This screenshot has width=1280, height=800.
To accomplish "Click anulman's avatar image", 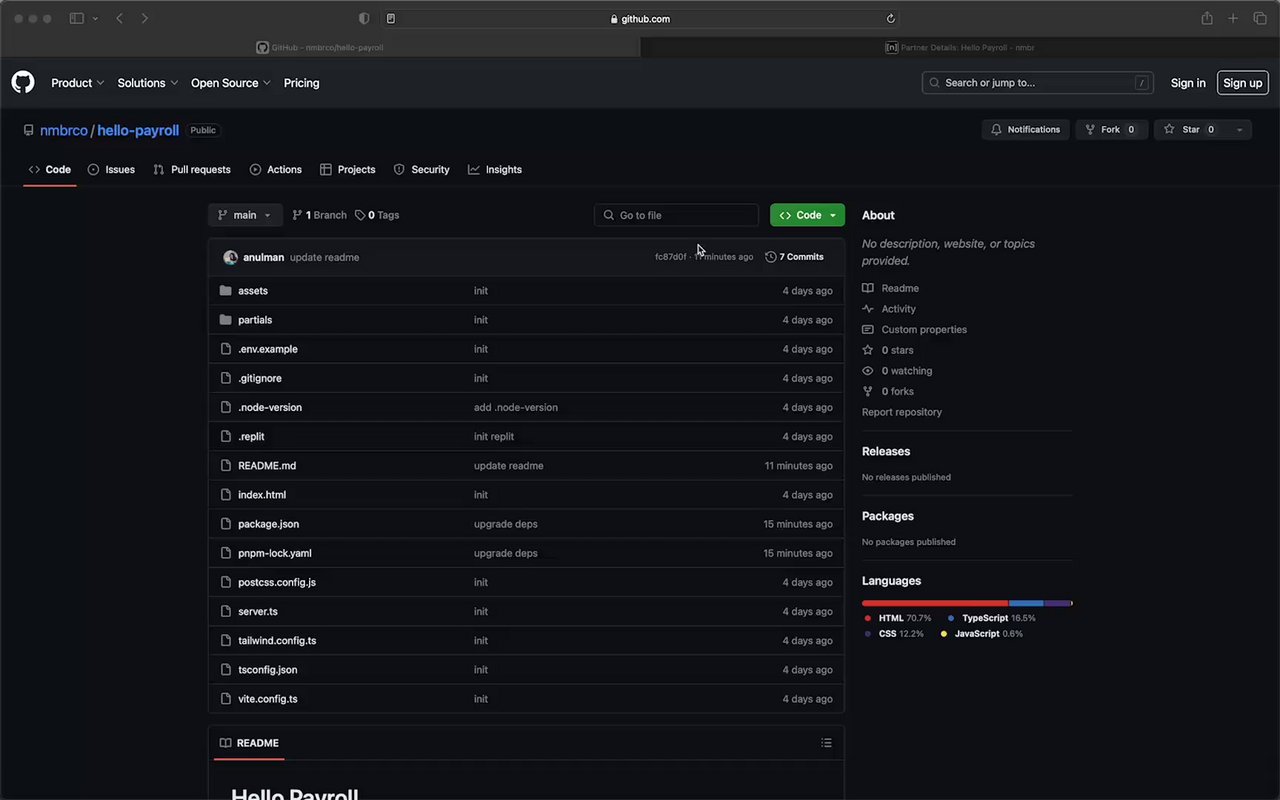I will (x=230, y=257).
